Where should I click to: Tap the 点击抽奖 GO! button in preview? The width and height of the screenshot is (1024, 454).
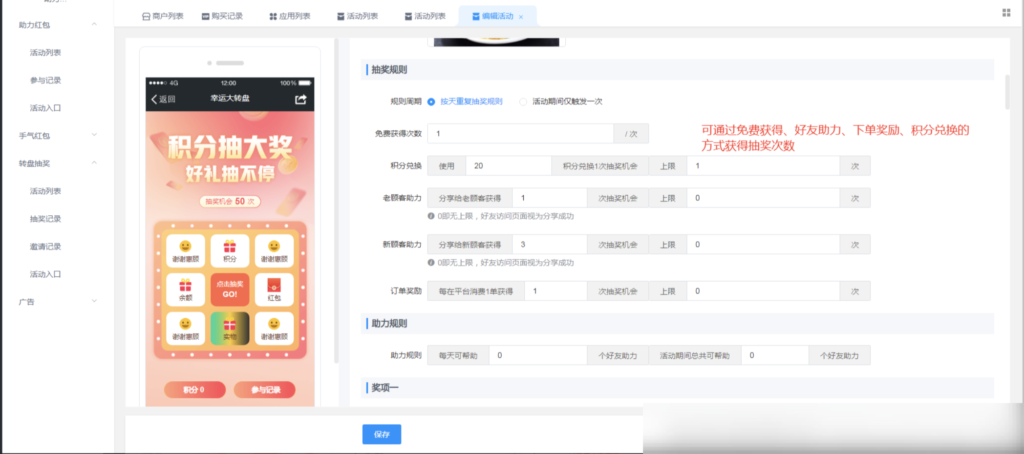230,290
